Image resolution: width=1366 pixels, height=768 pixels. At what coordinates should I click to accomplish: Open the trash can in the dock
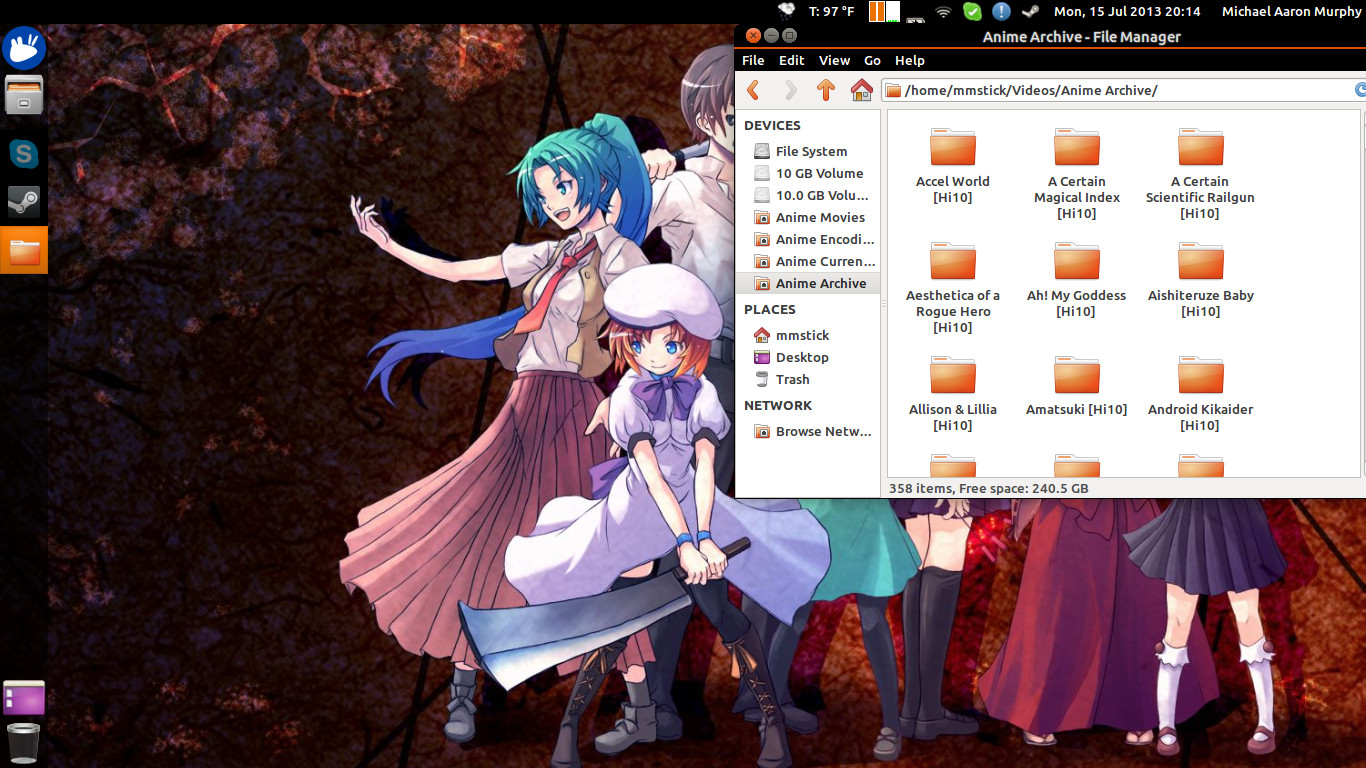(x=24, y=743)
